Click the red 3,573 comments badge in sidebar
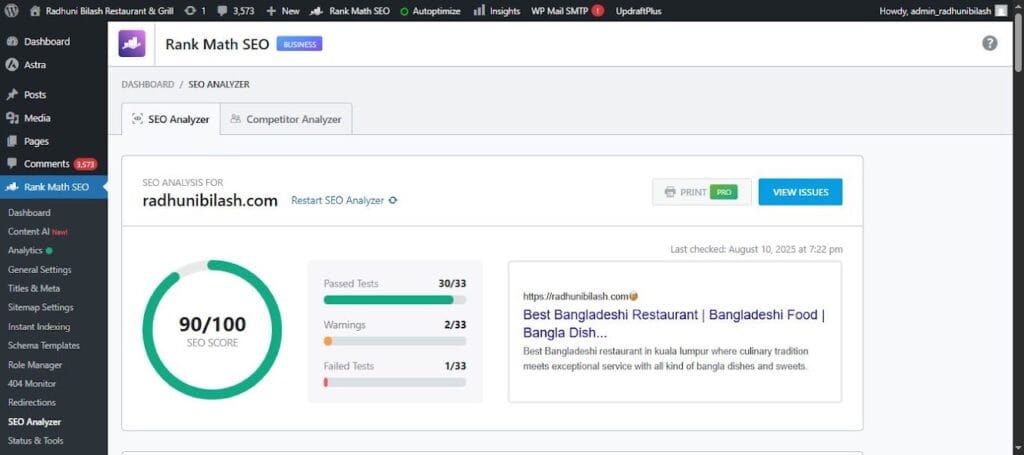1024x455 pixels. point(86,164)
